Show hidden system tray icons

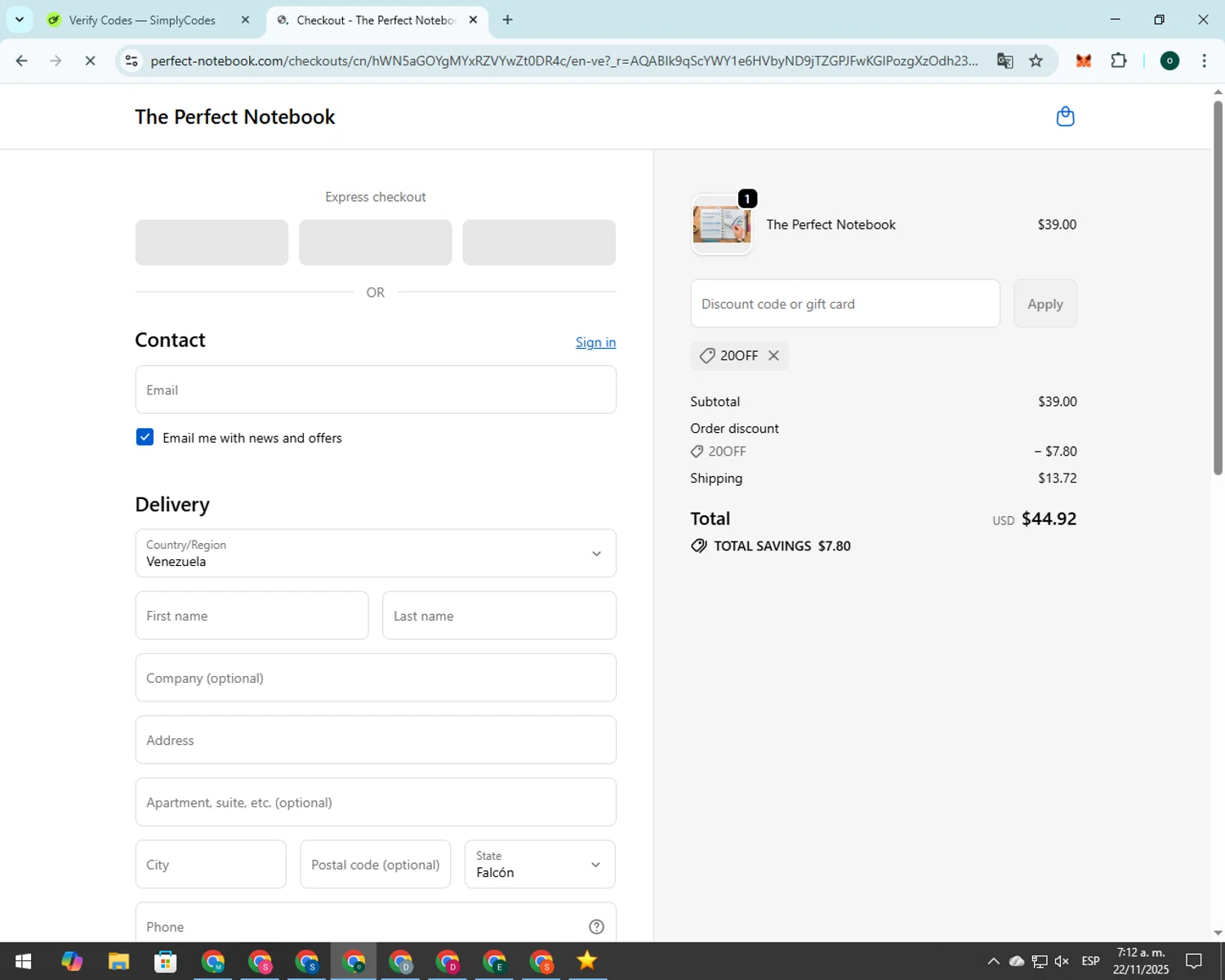pyautogui.click(x=993, y=961)
